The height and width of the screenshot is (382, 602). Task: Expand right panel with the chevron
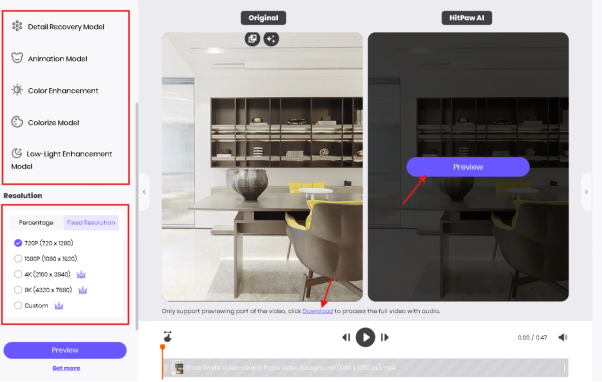586,192
